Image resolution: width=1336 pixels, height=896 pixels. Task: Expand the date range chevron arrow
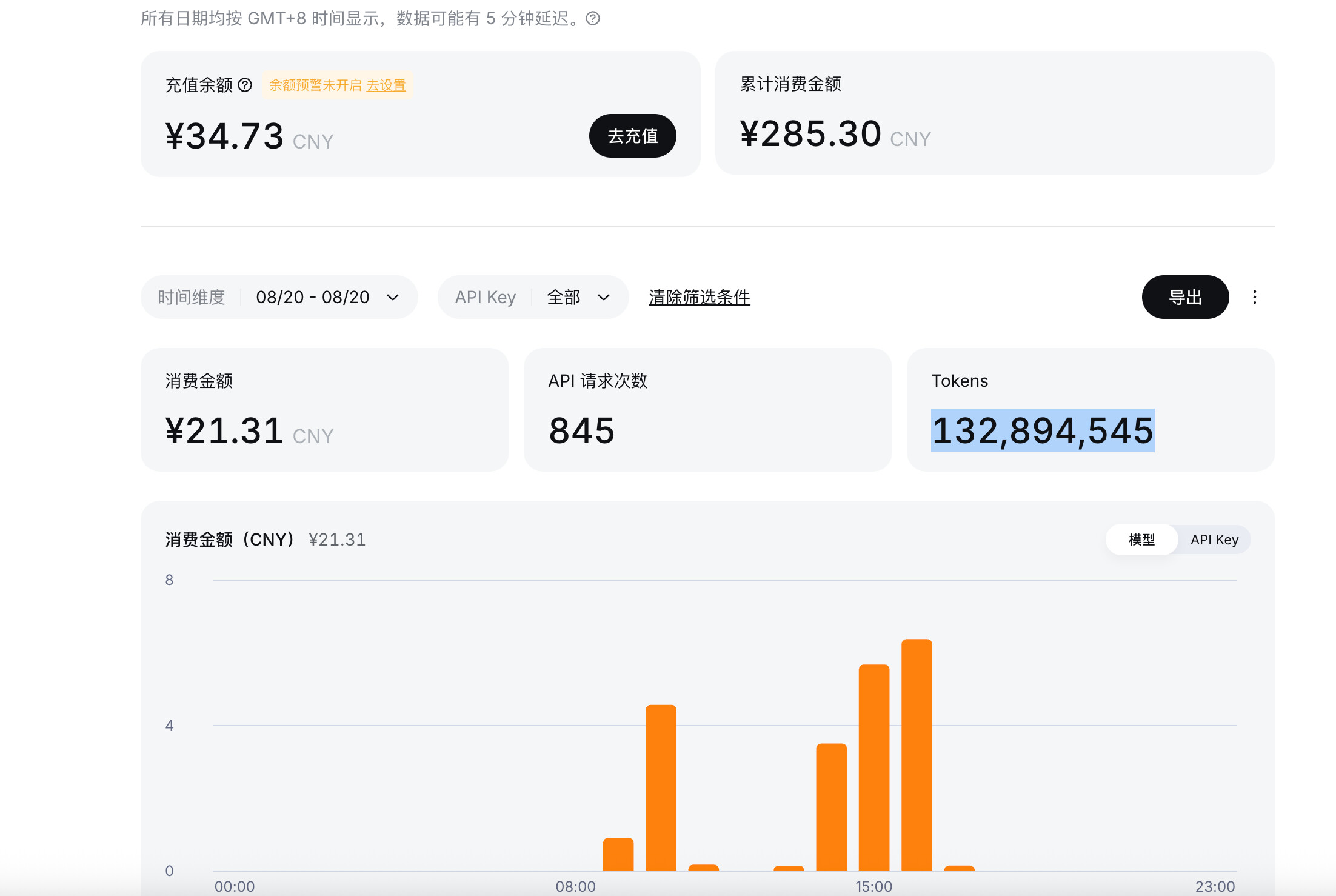[x=393, y=297]
